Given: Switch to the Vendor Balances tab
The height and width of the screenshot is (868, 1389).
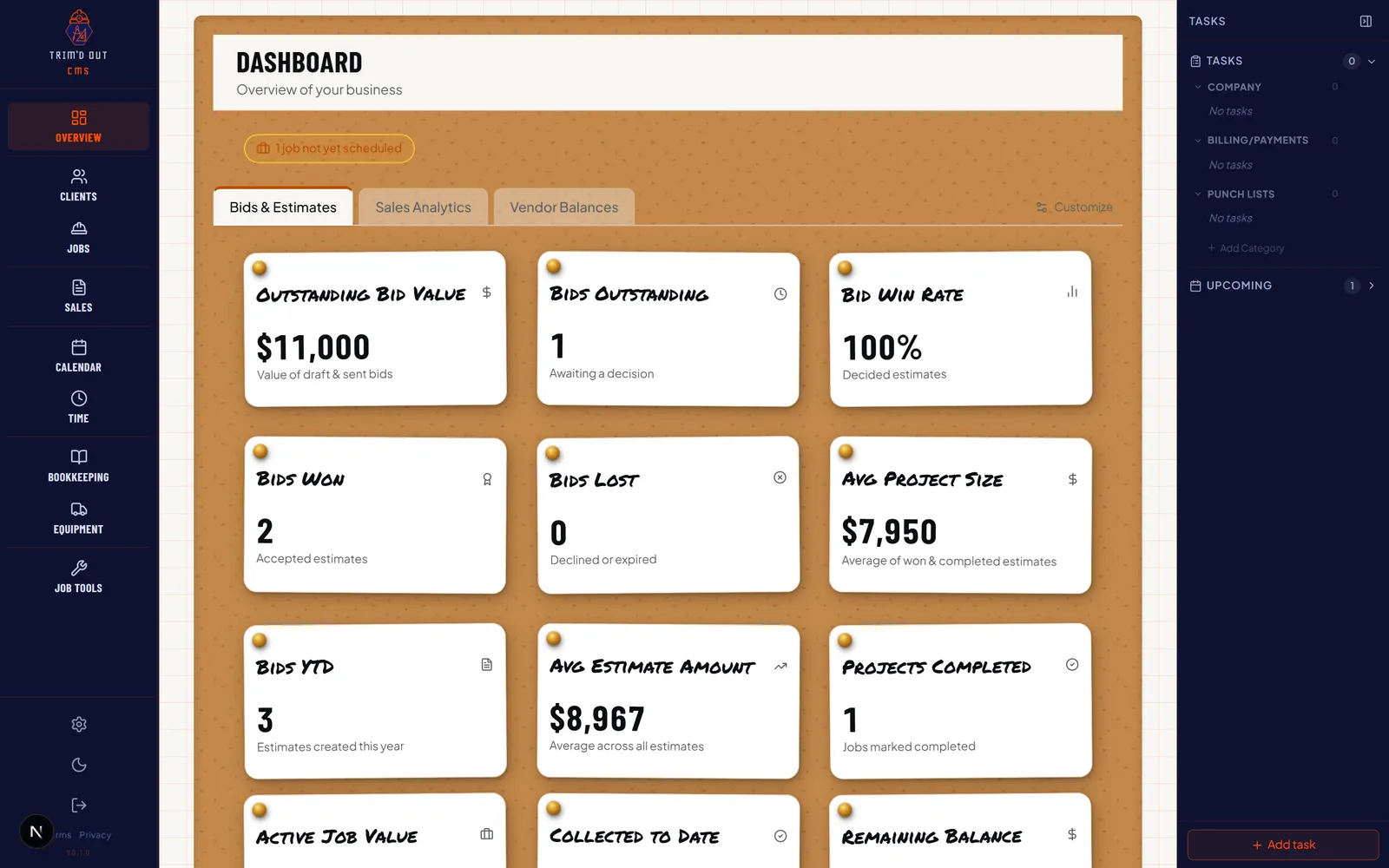Looking at the screenshot, I should [x=564, y=207].
